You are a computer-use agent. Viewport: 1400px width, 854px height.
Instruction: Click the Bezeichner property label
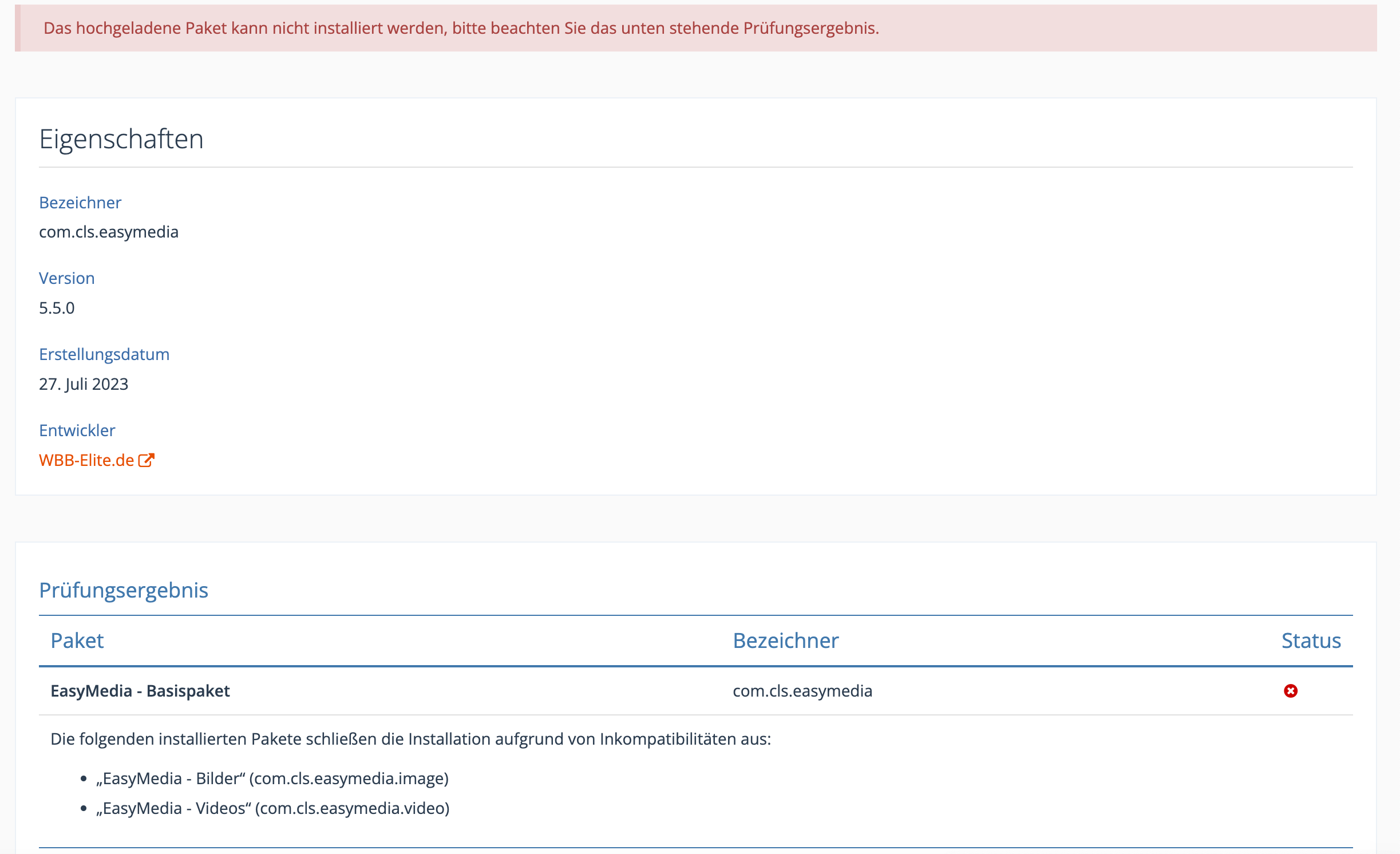coord(80,203)
